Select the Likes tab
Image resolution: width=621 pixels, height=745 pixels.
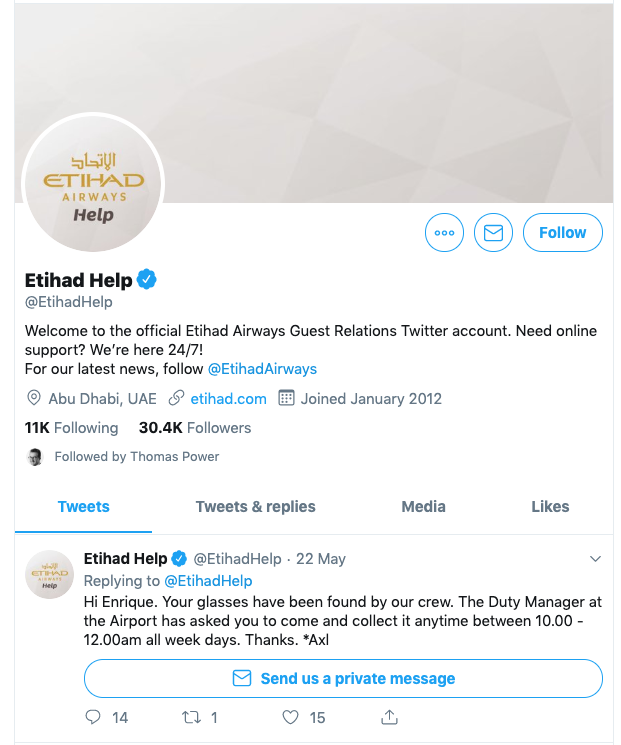pos(550,506)
